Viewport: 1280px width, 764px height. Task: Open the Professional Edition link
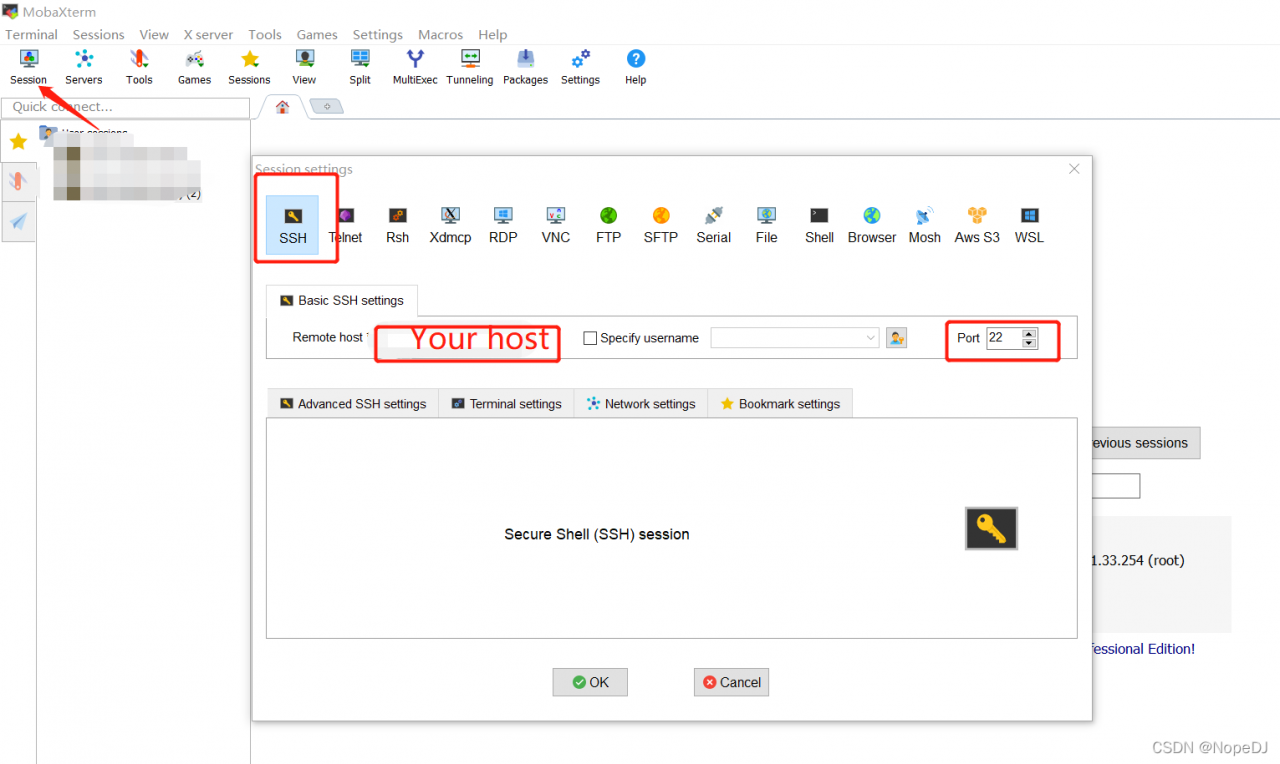(x=1143, y=649)
